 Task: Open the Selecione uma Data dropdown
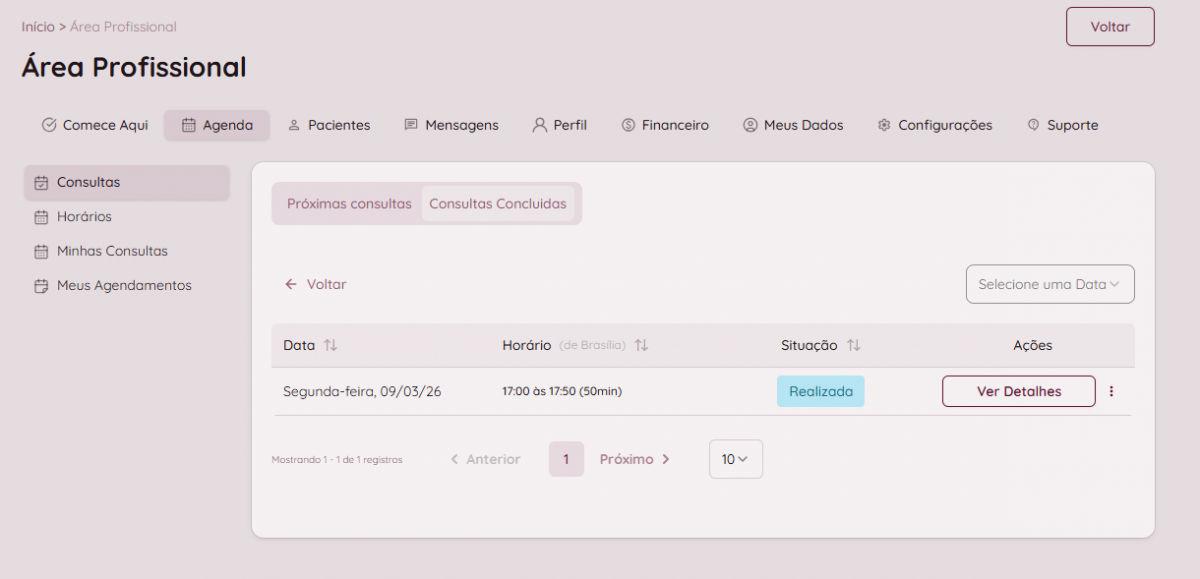tap(1049, 284)
